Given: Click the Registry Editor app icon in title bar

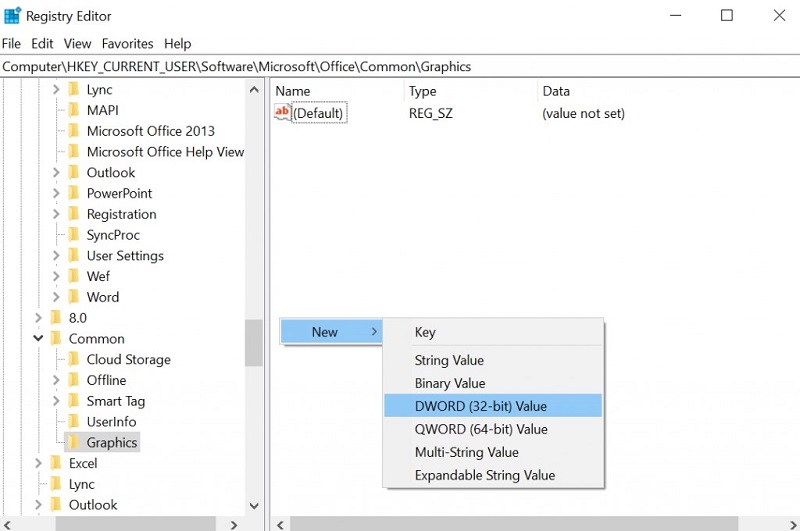Looking at the screenshot, I should pos(13,15).
